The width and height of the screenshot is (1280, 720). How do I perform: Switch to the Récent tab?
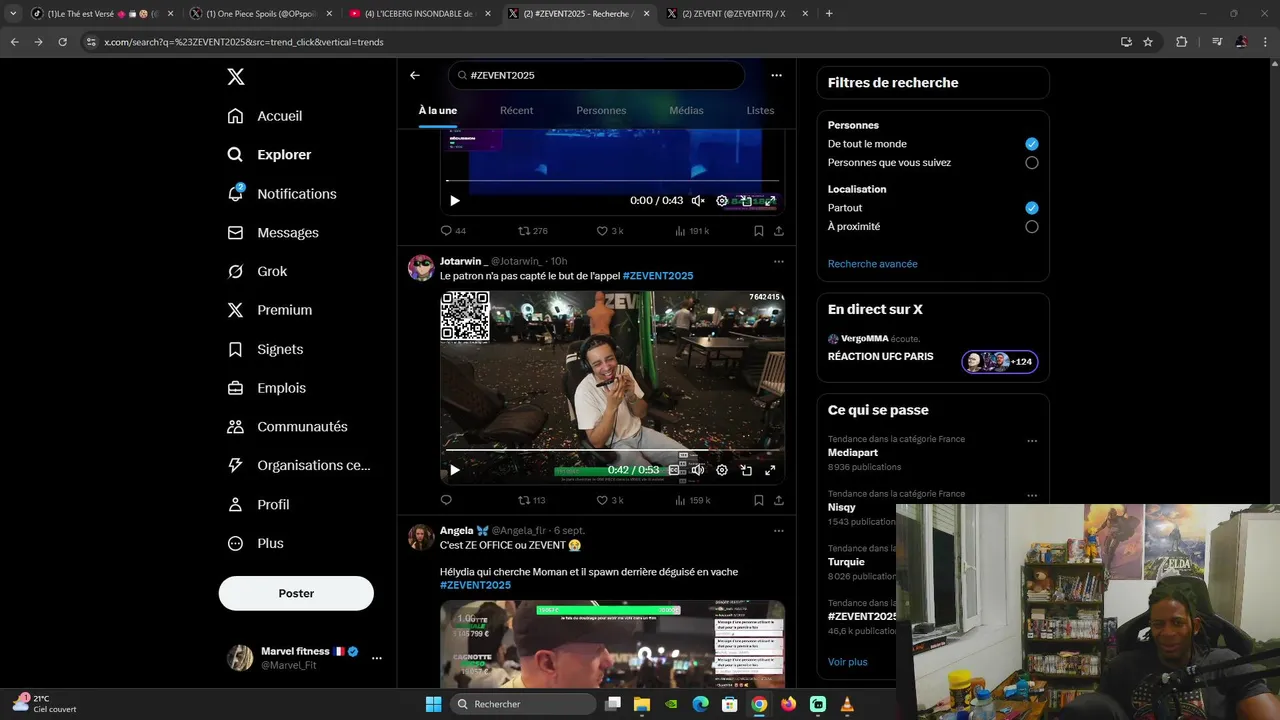click(x=516, y=111)
